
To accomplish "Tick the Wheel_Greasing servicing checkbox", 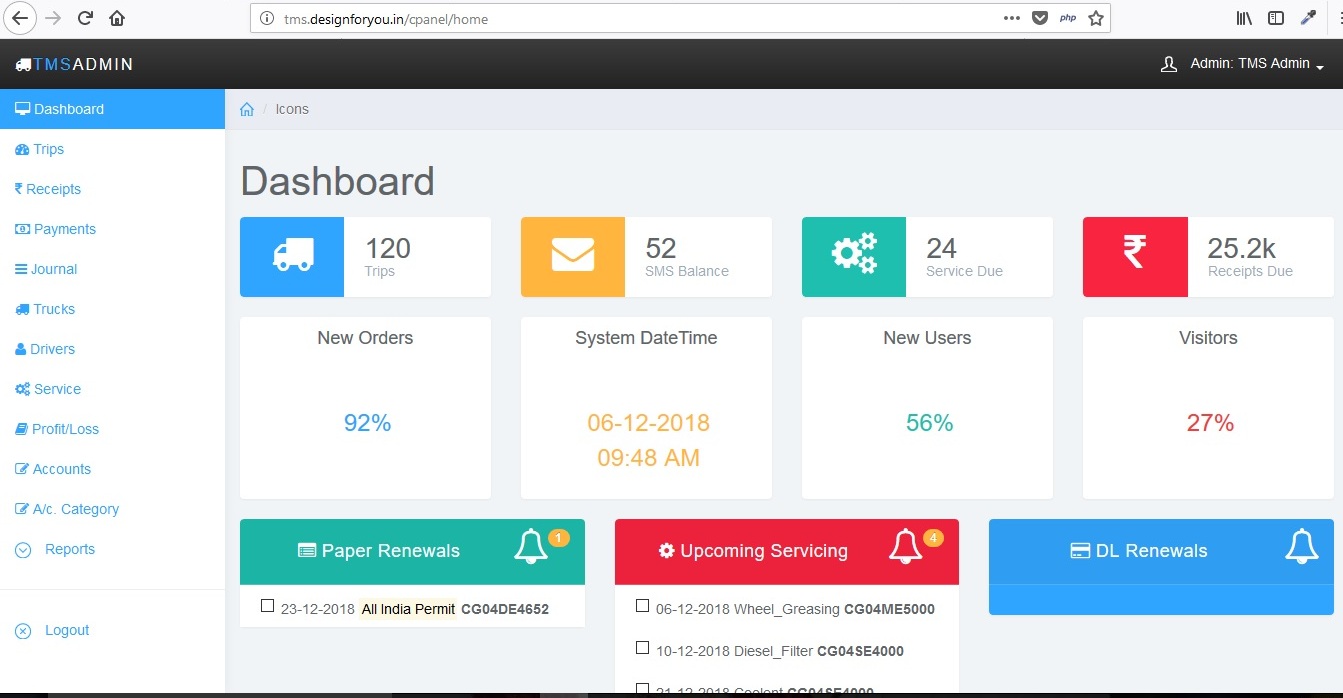I will pos(642,606).
